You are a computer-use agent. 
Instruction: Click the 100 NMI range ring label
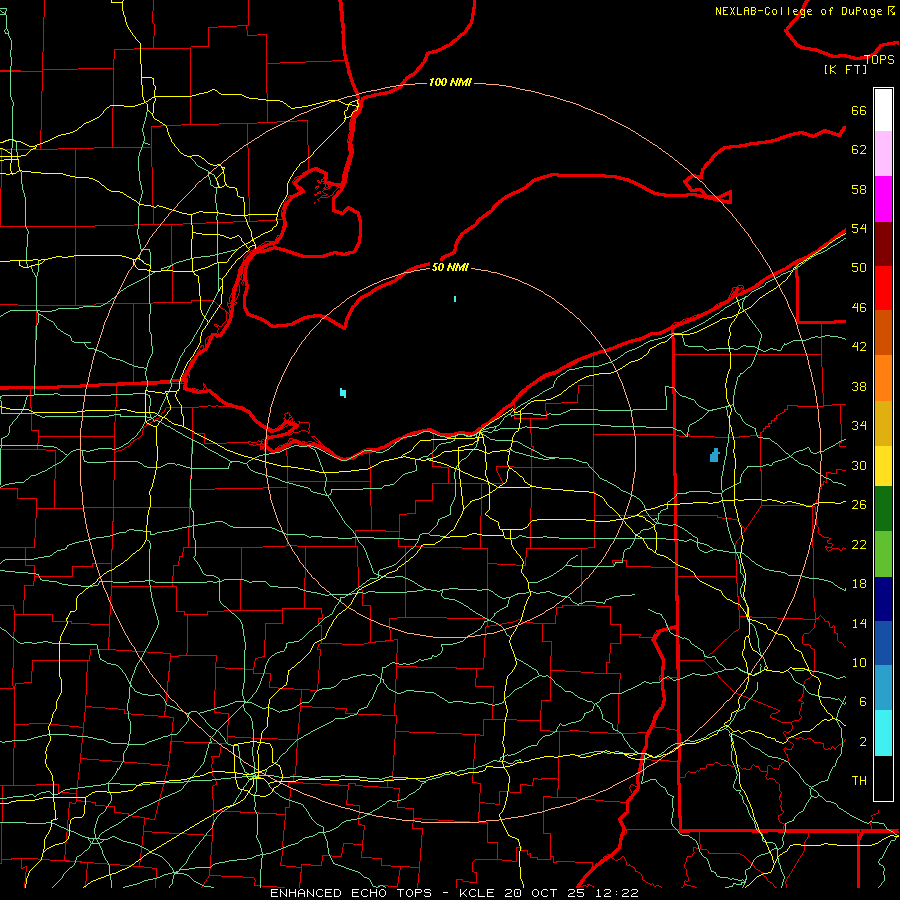(x=450, y=82)
